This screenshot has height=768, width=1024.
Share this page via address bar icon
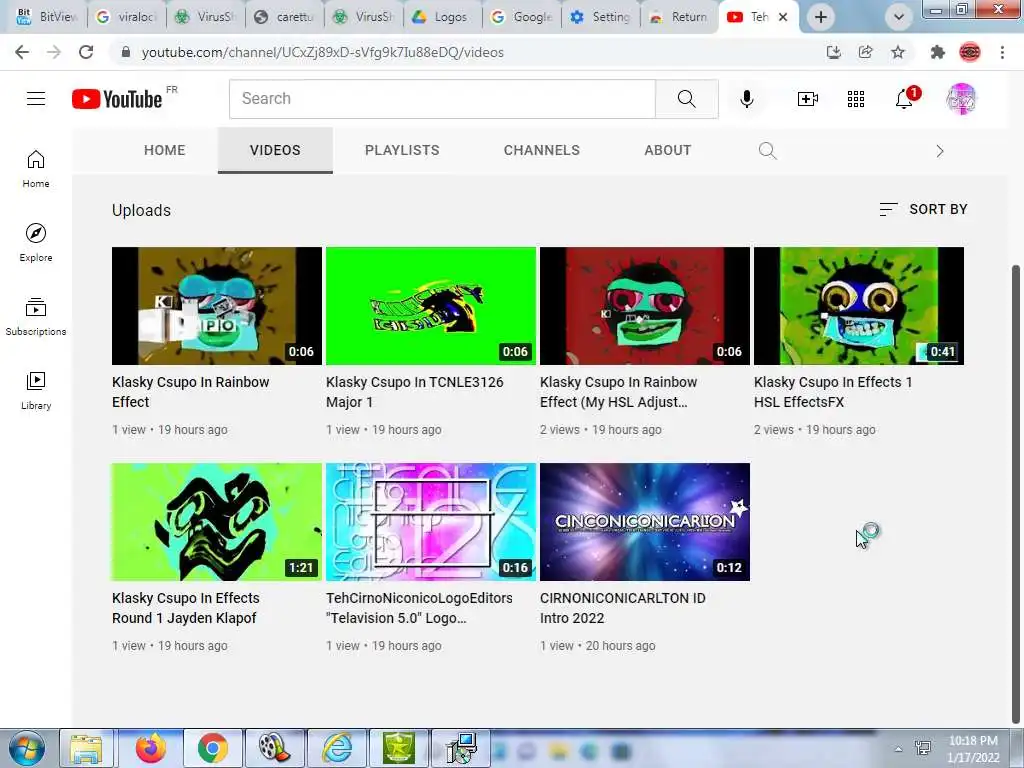(866, 52)
